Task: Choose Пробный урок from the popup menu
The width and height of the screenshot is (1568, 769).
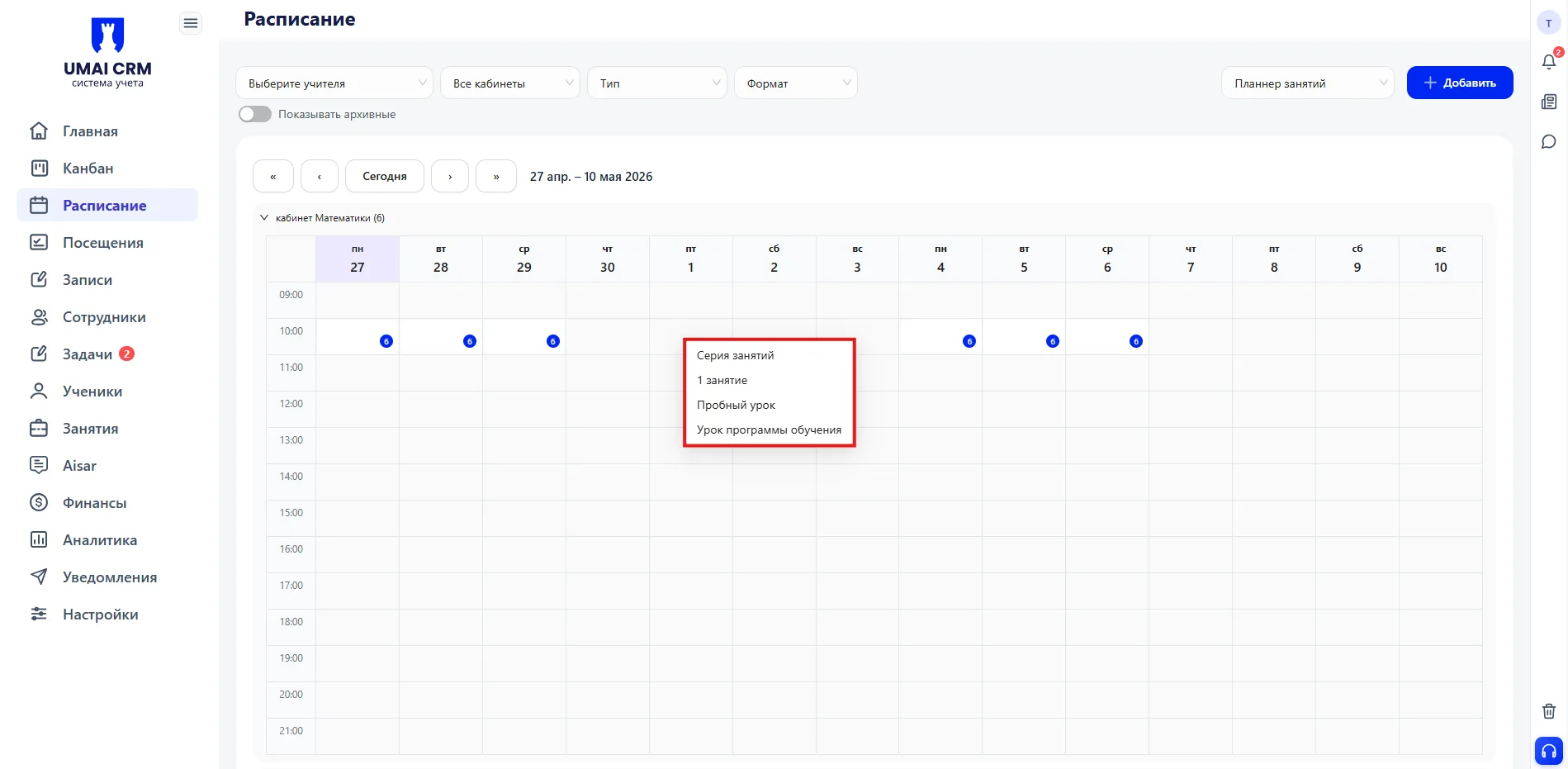Action: point(769,405)
